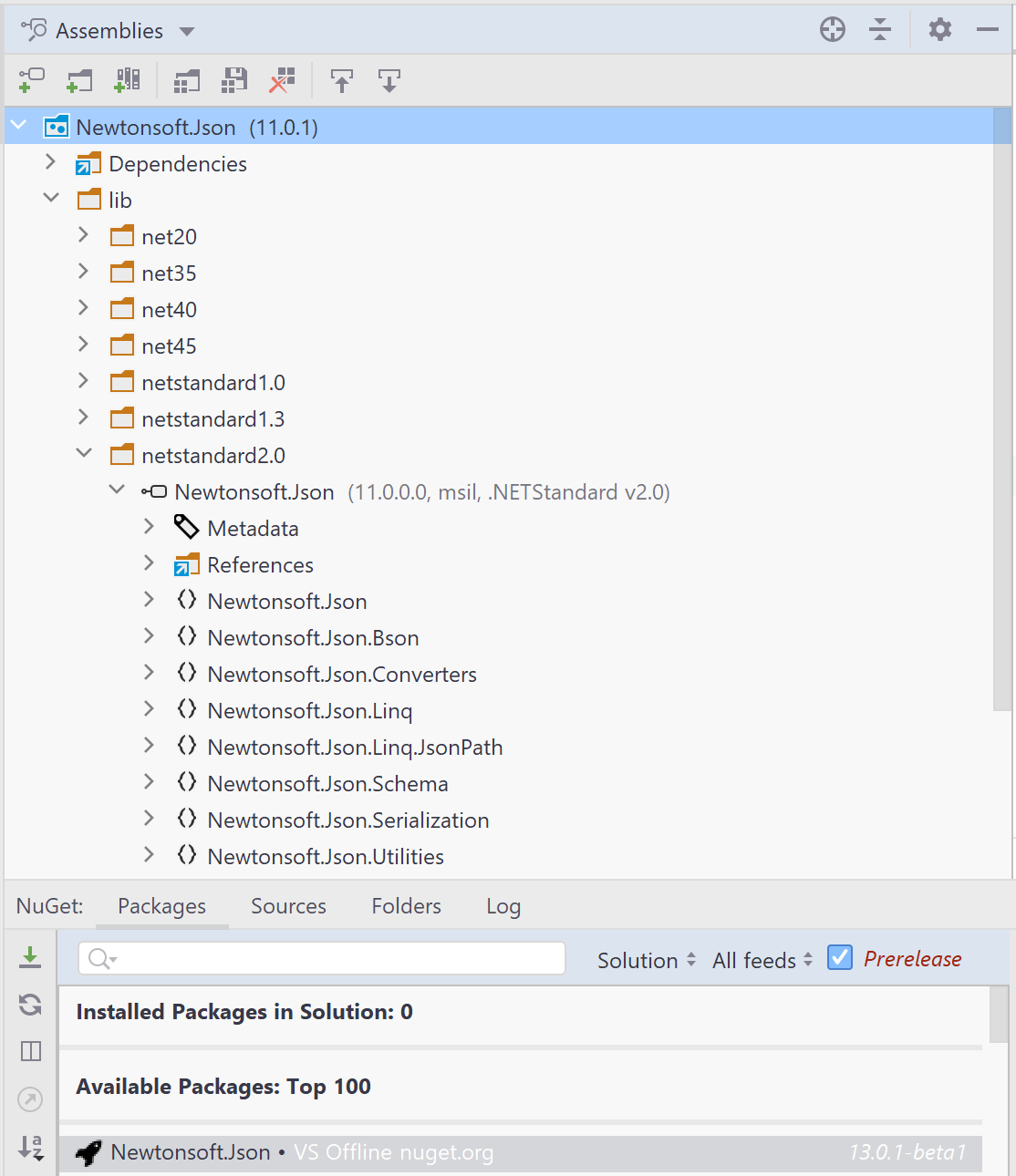Open the All feeds dropdown
The image size is (1016, 1176).
coord(761,959)
